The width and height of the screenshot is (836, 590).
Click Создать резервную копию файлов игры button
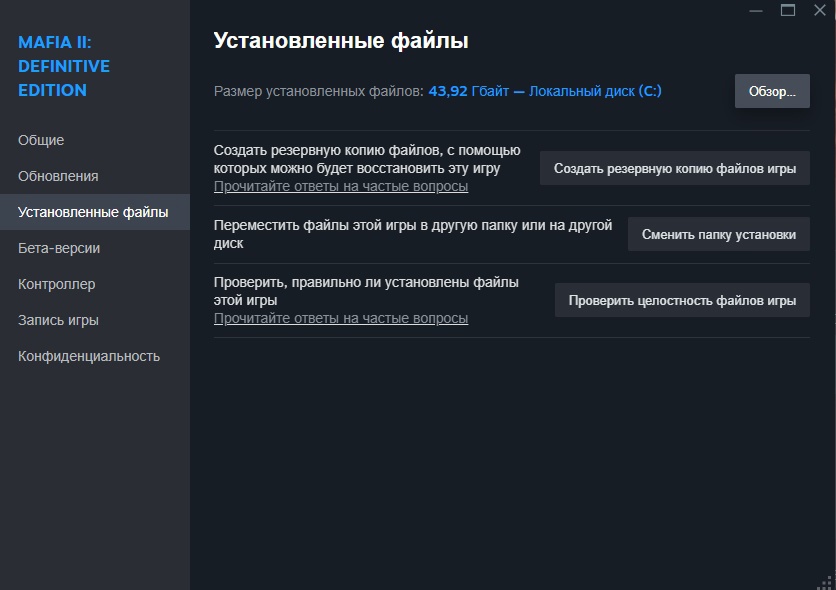click(674, 168)
